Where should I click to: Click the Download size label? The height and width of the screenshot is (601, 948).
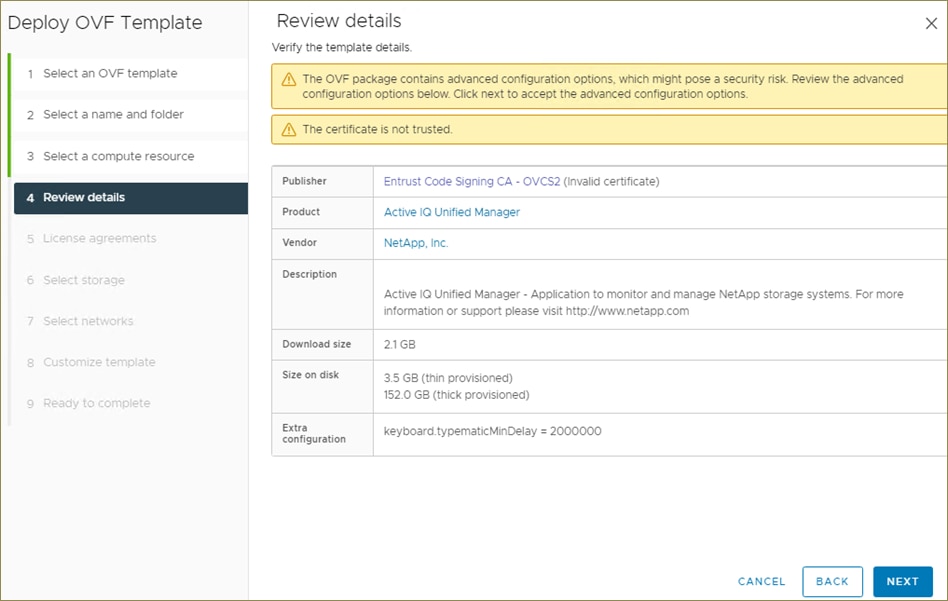click(316, 345)
